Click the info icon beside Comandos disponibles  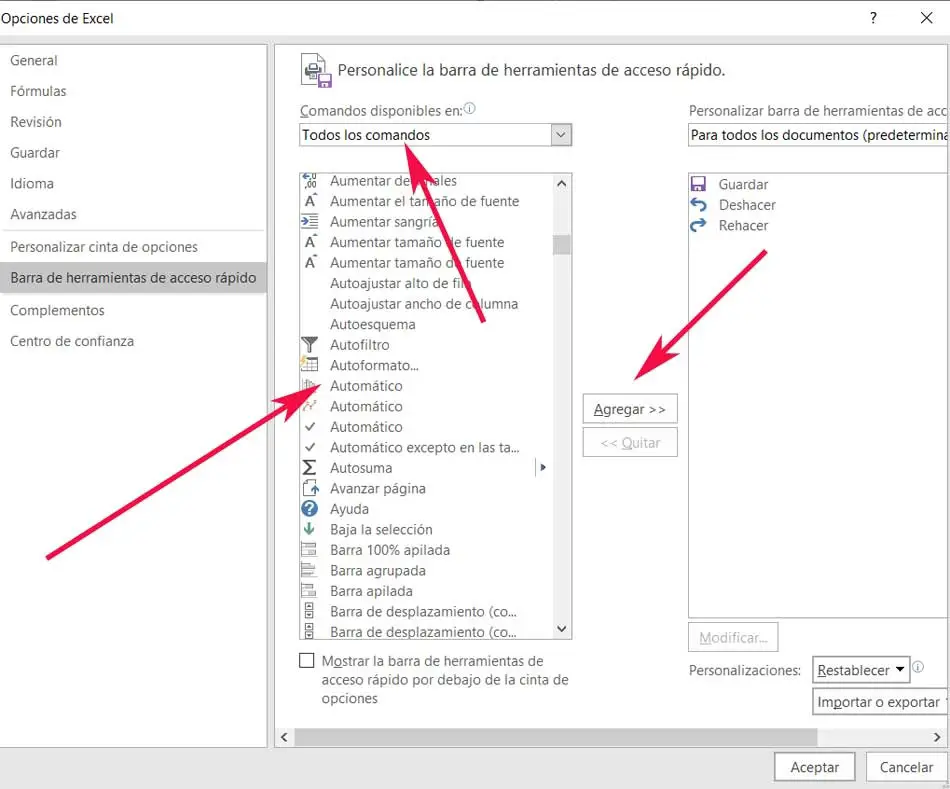point(470,108)
